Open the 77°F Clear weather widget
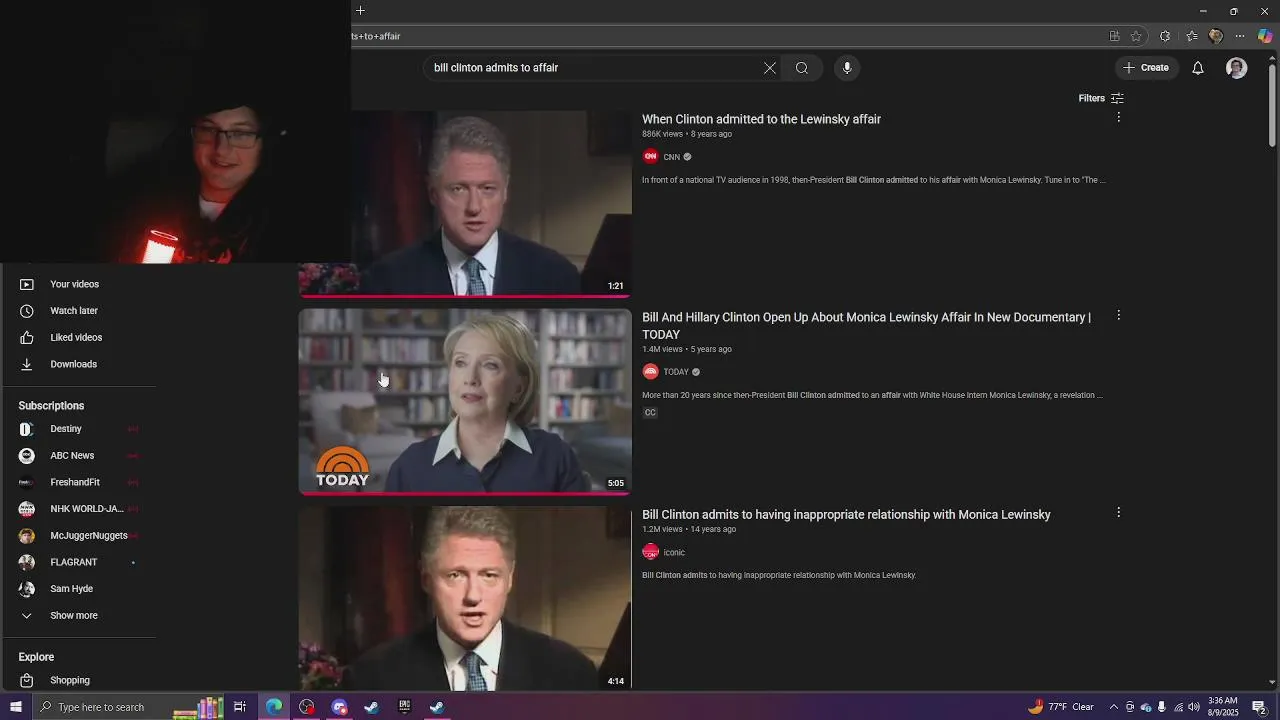1280x720 pixels. (x=1060, y=707)
